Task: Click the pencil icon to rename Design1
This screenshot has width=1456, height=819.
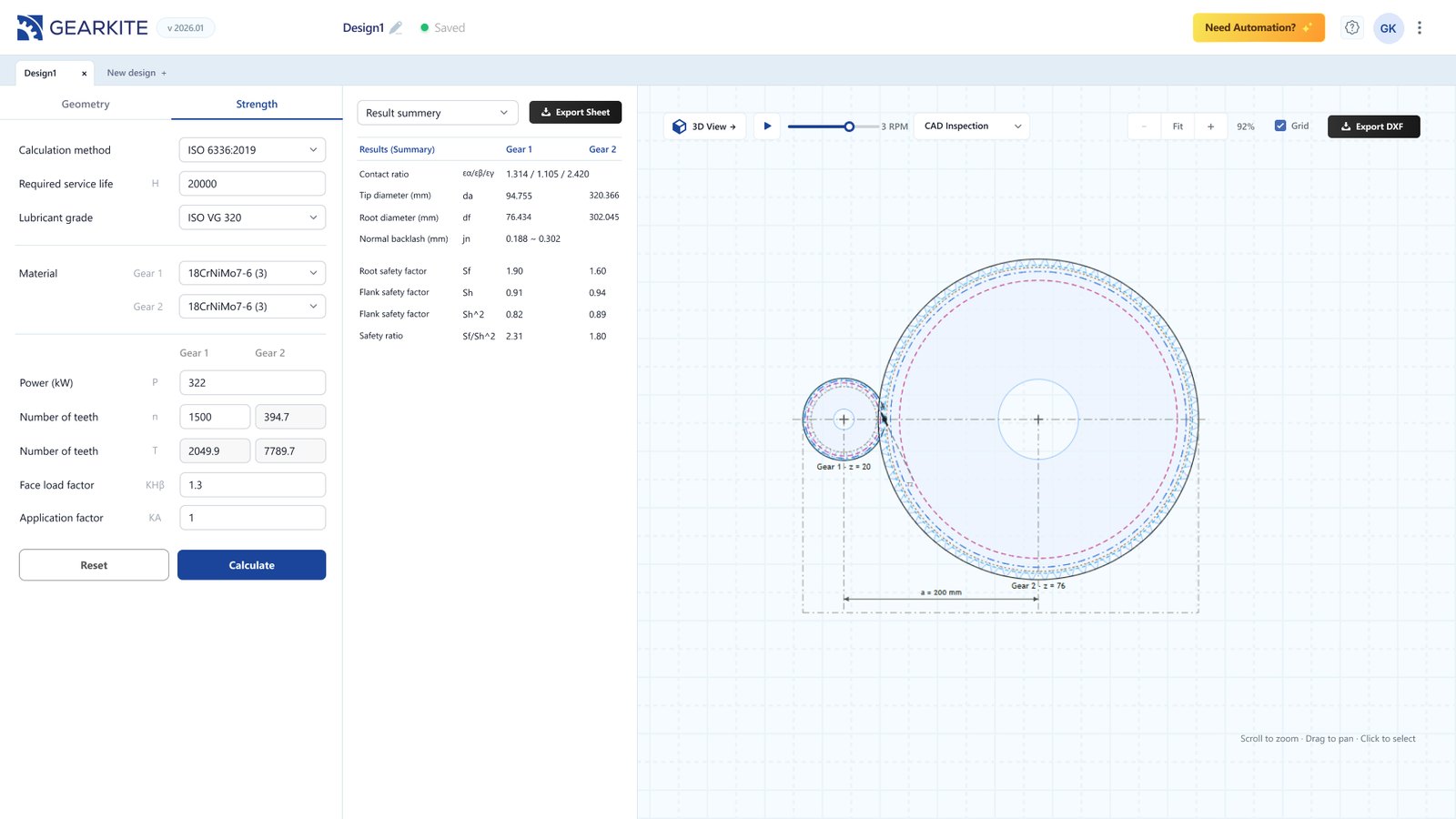Action: pos(396,28)
